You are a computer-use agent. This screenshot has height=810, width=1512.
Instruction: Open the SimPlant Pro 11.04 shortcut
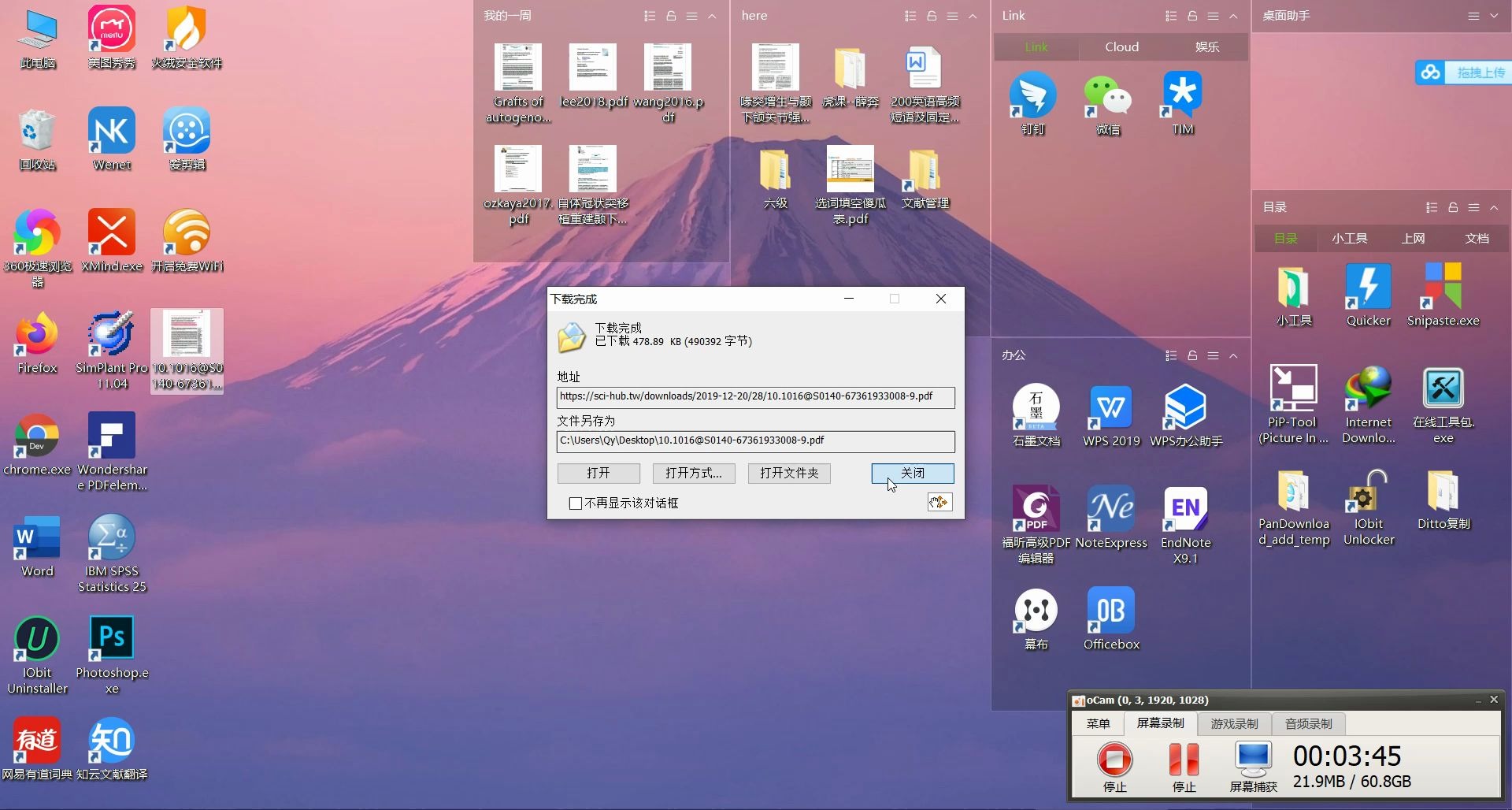pos(112,350)
